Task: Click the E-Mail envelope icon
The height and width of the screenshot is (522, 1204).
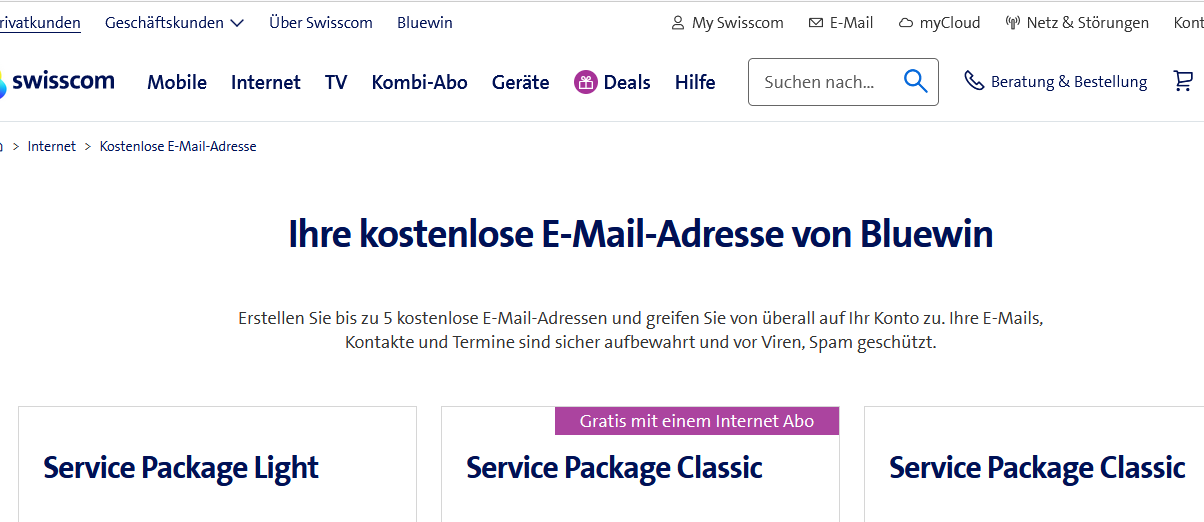Action: point(816,23)
